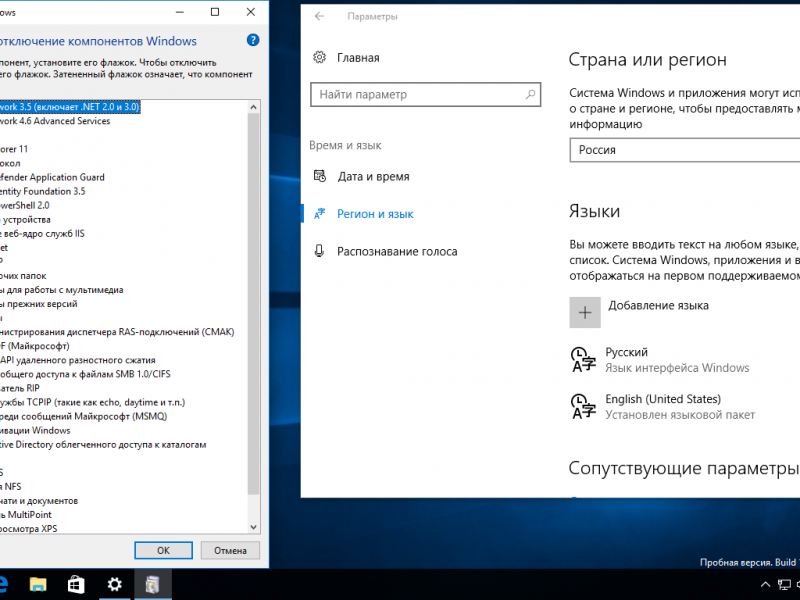800x600 pixels.
Task: Confirm the components dialog with OK
Action: pyautogui.click(x=163, y=551)
